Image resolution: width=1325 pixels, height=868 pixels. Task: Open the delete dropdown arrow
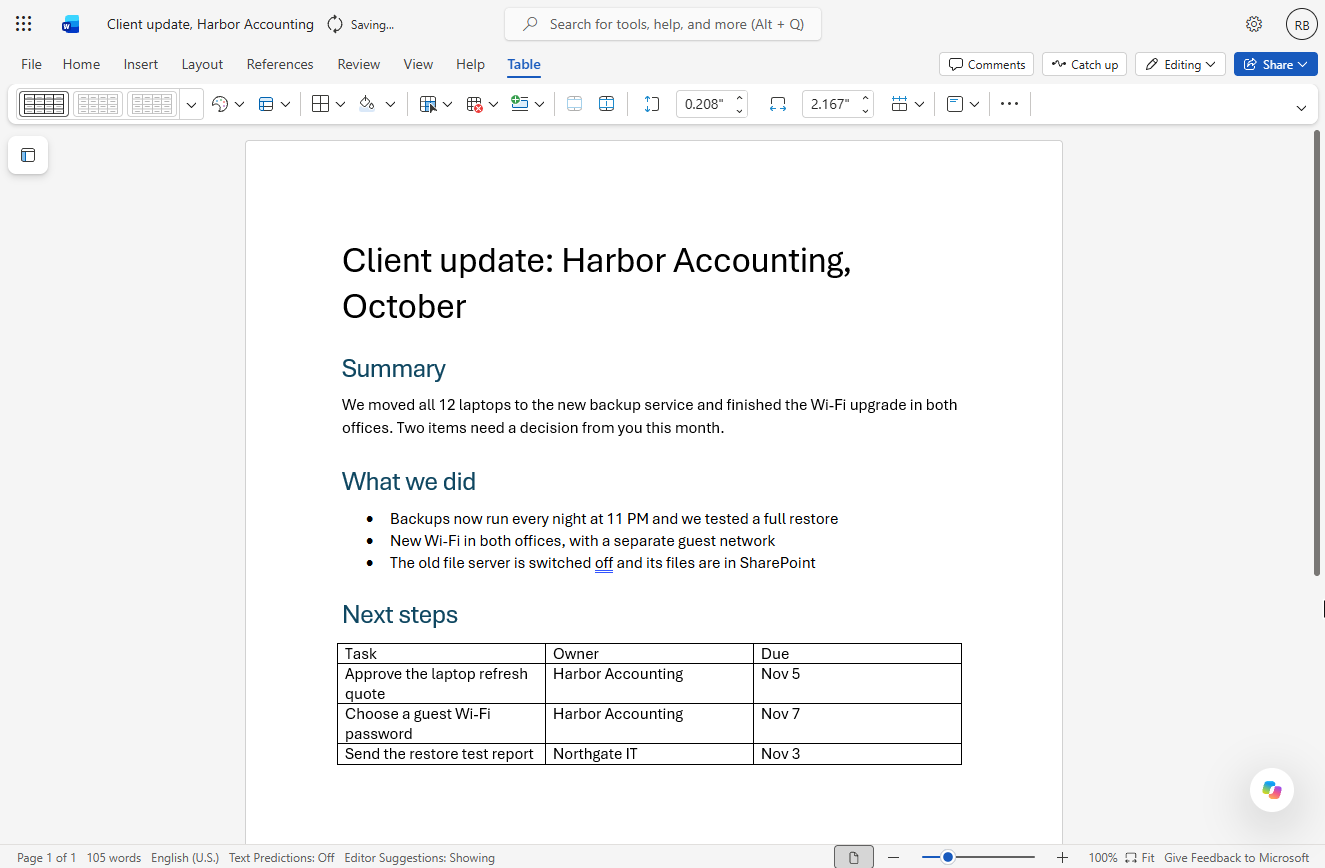click(x=493, y=104)
